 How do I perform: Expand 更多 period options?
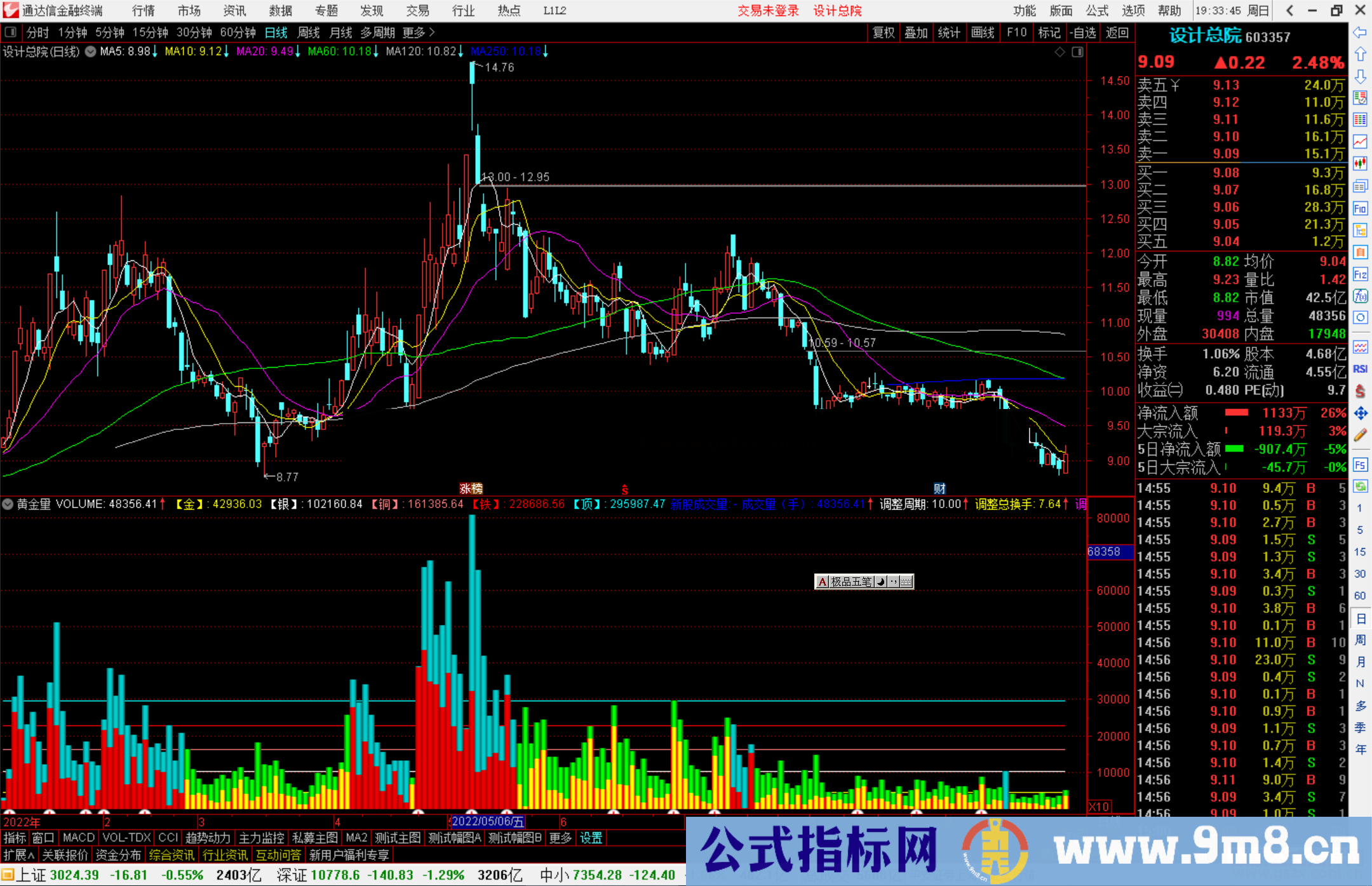(419, 32)
